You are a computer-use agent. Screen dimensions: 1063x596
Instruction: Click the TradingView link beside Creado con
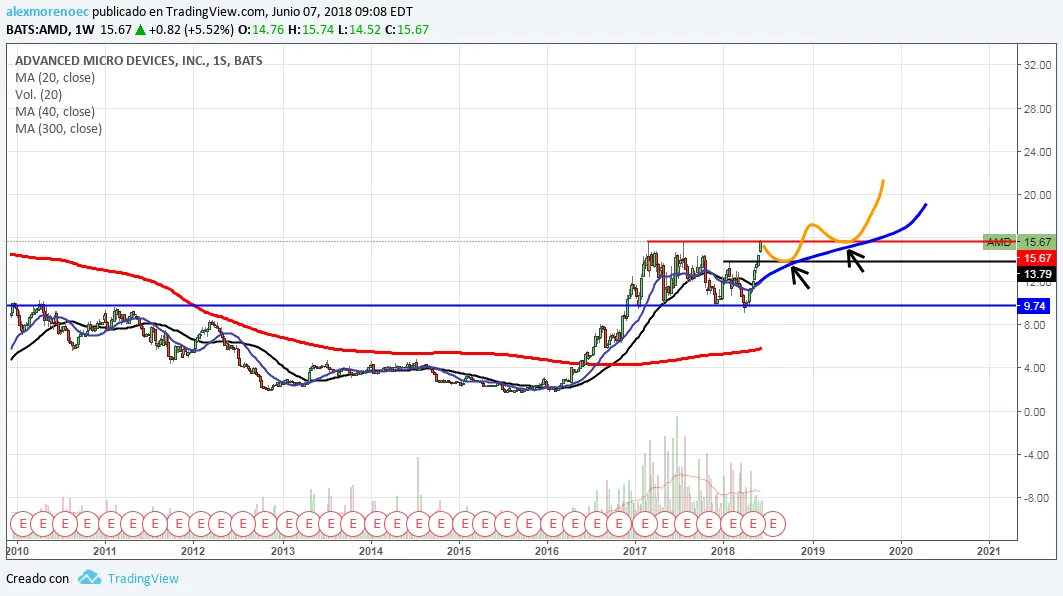(x=143, y=578)
